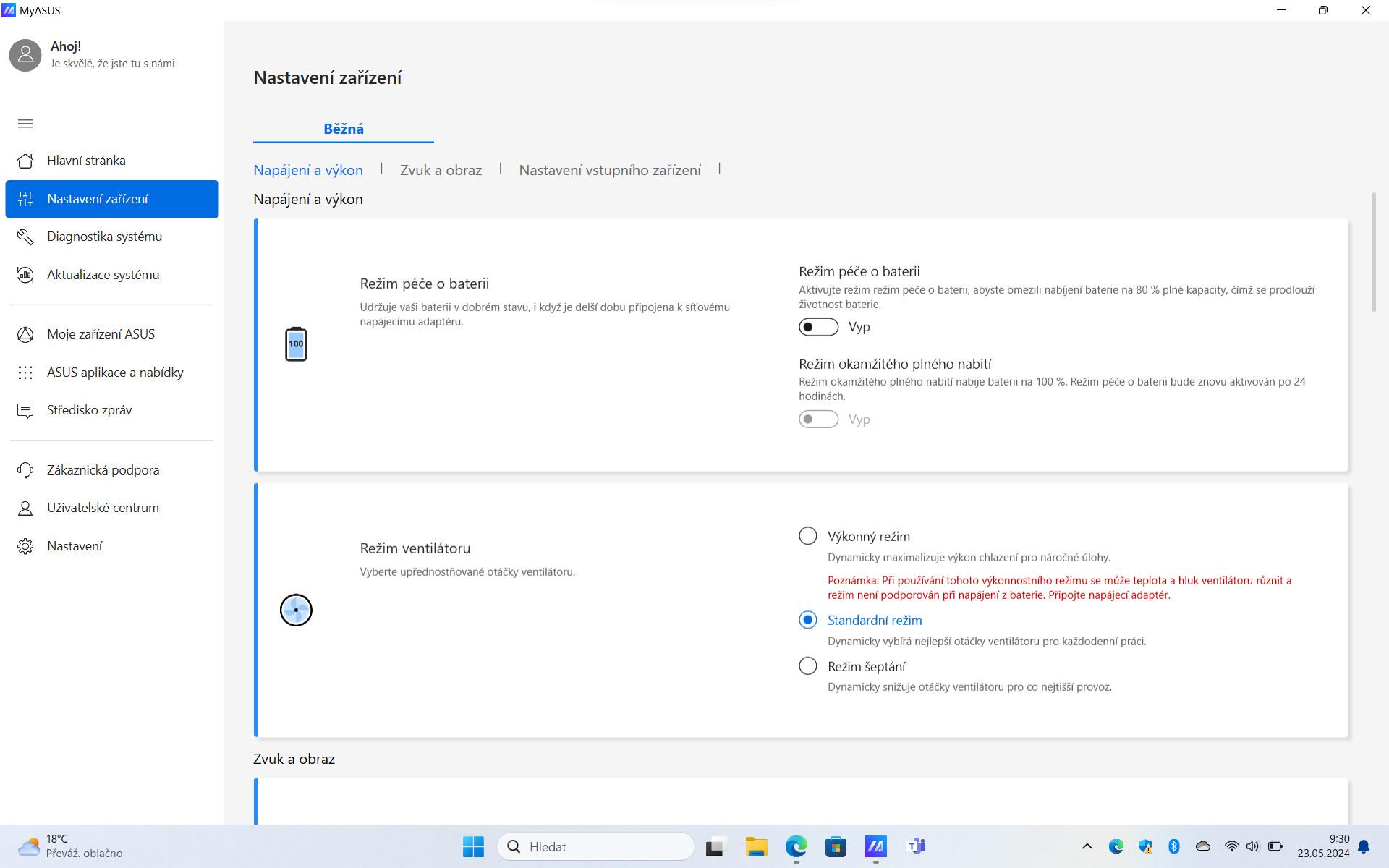The image size is (1389, 868).
Task: Click the user profile avatar icon
Action: 25,55
